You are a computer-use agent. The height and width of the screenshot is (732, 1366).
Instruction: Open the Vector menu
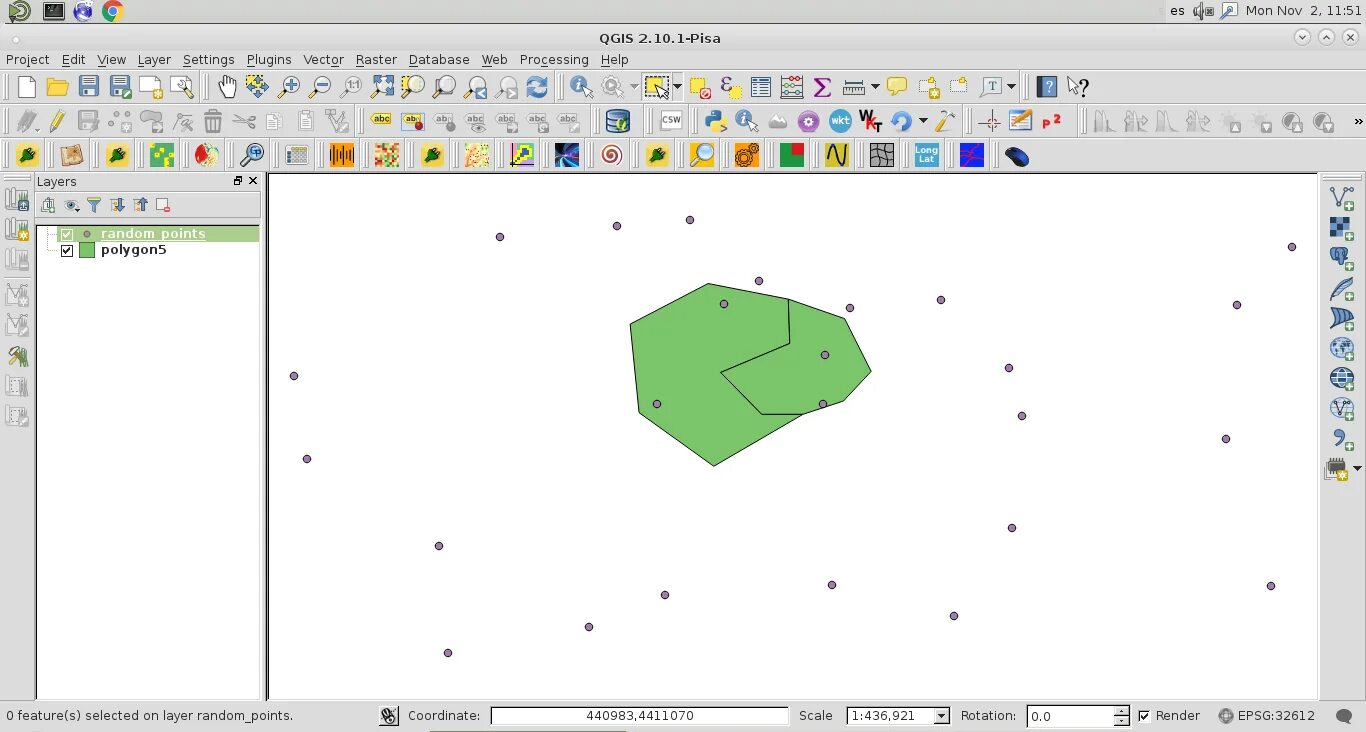323,60
